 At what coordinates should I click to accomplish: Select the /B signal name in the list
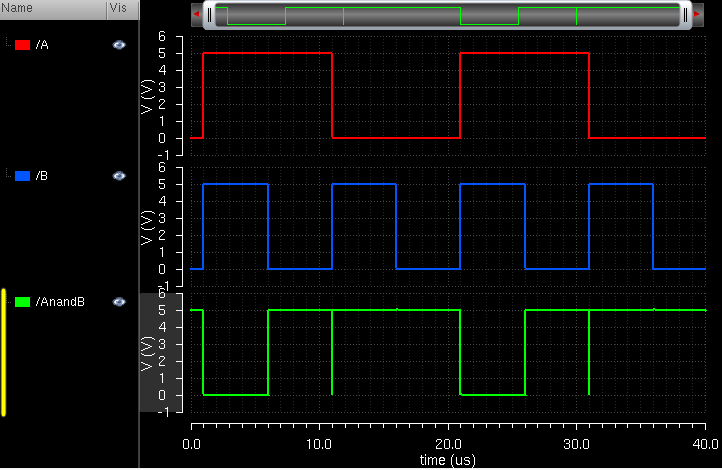[x=42, y=176]
